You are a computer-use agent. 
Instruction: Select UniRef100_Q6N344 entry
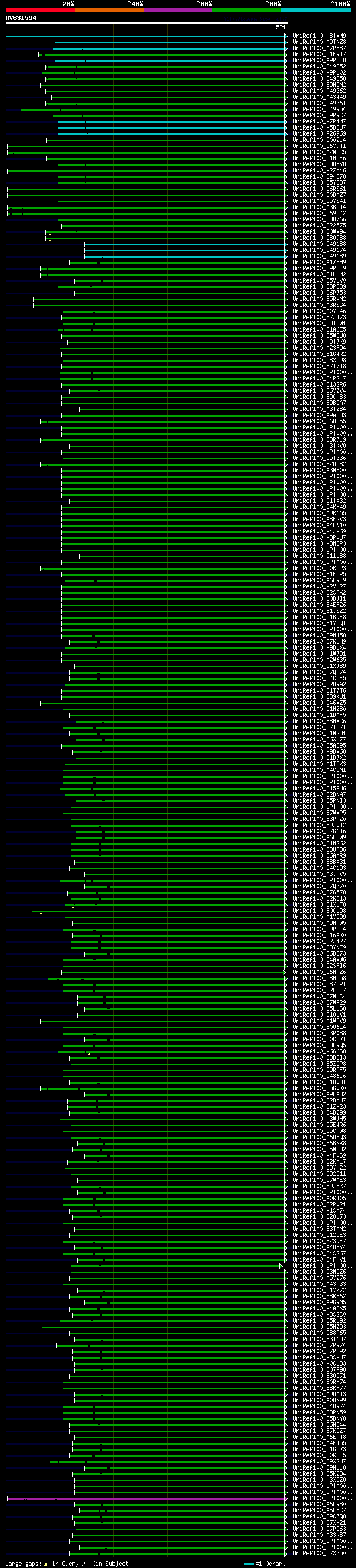pyautogui.click(x=319, y=1424)
